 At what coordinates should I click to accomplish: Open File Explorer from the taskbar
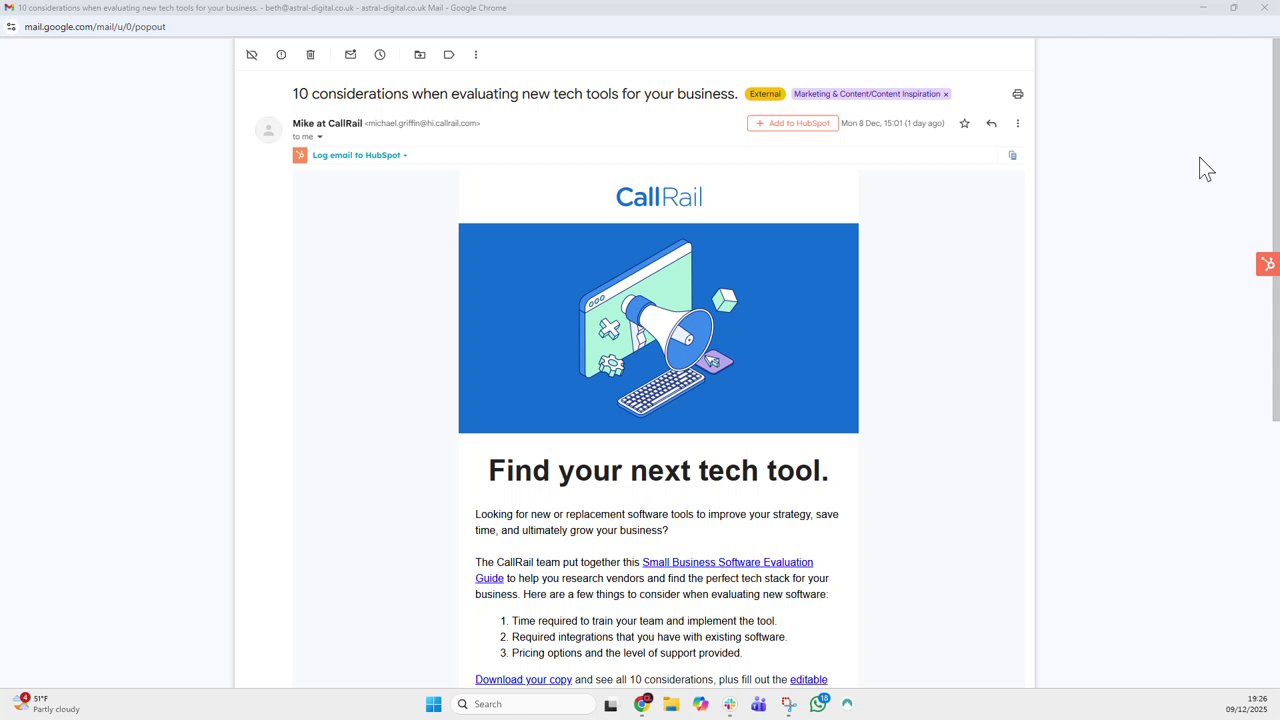[671, 704]
